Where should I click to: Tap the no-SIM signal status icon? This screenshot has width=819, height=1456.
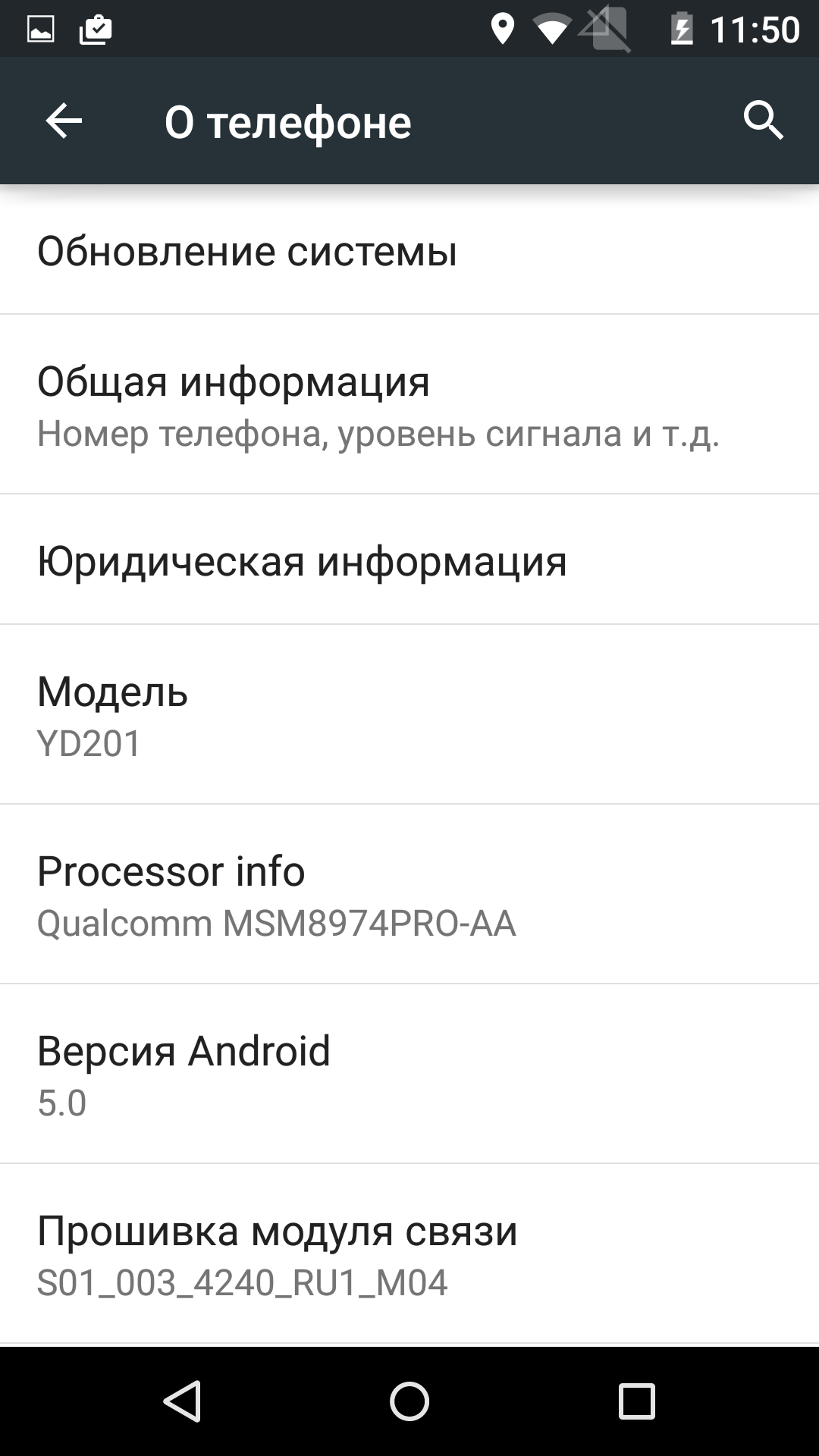pyautogui.click(x=605, y=30)
